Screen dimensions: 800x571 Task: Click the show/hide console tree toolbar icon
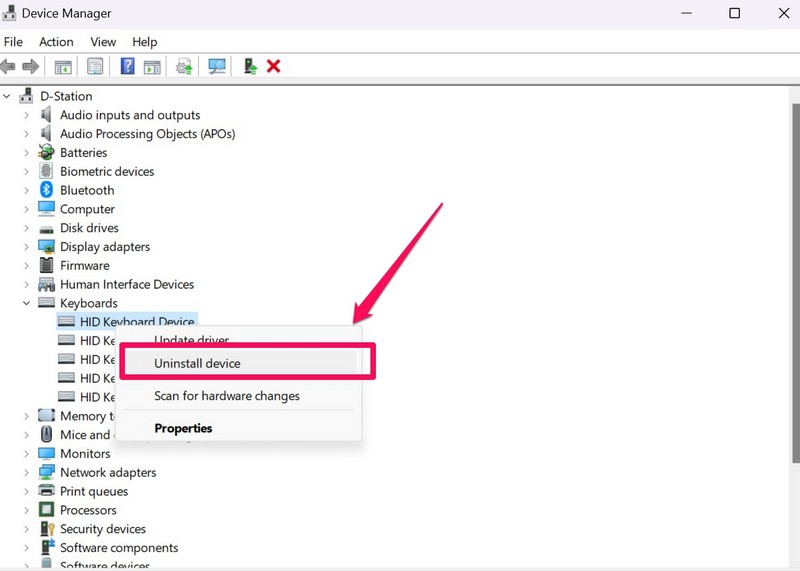click(63, 67)
